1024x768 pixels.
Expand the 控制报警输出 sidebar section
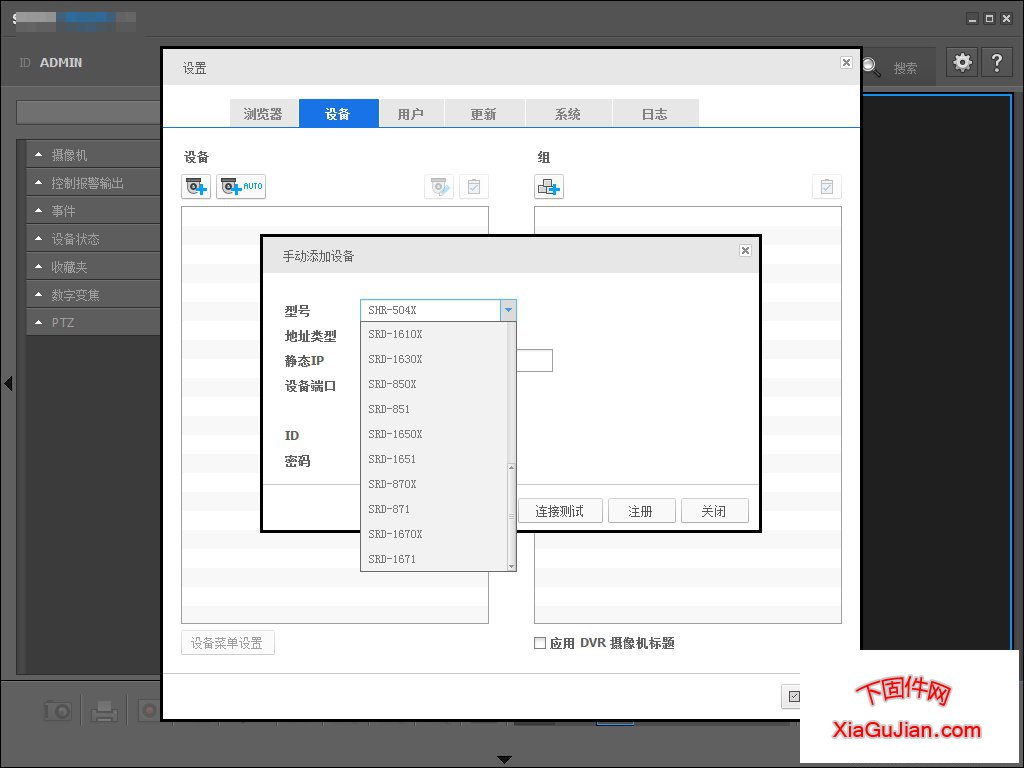93,183
